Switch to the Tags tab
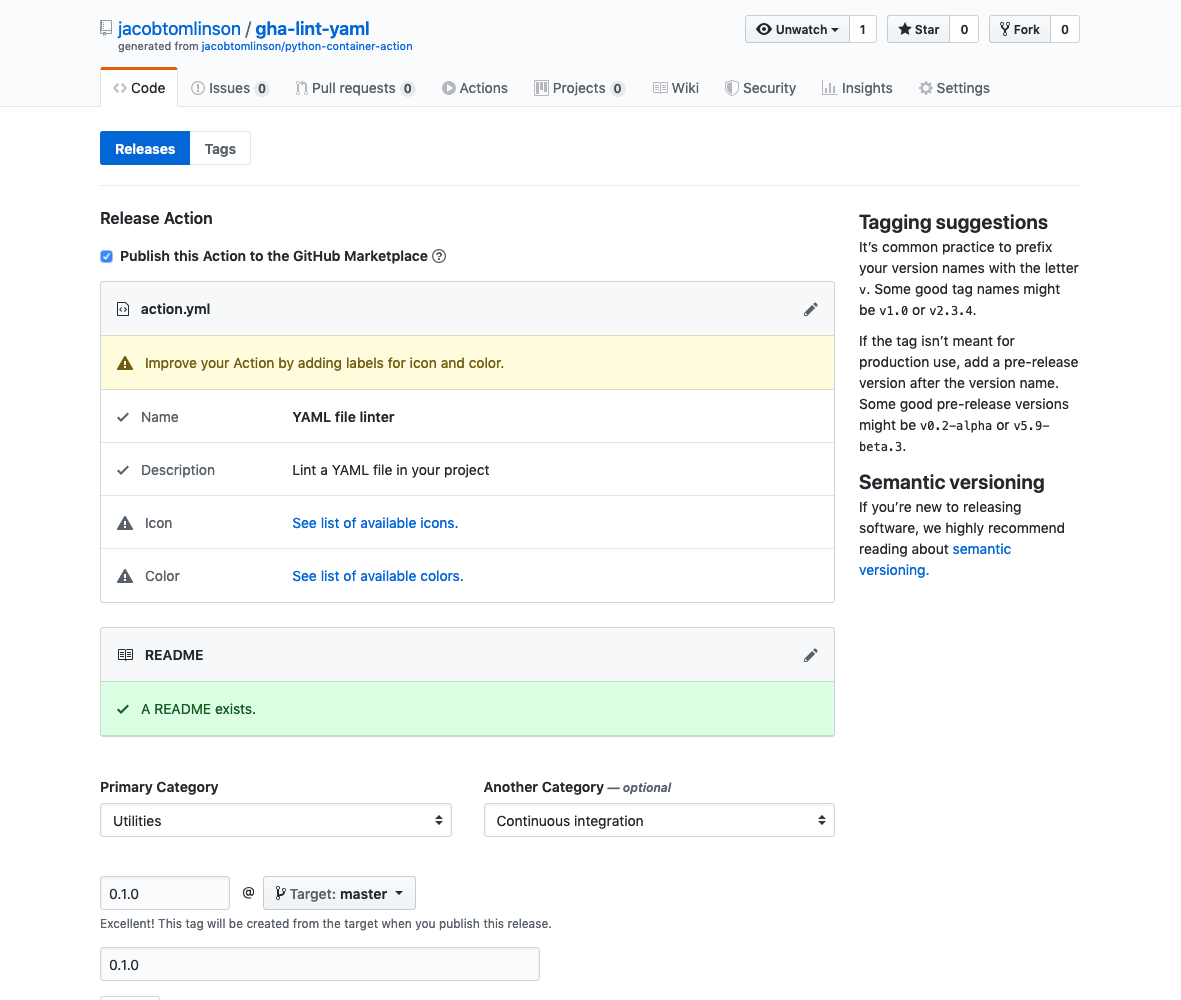This screenshot has height=1000, width=1181. click(220, 149)
